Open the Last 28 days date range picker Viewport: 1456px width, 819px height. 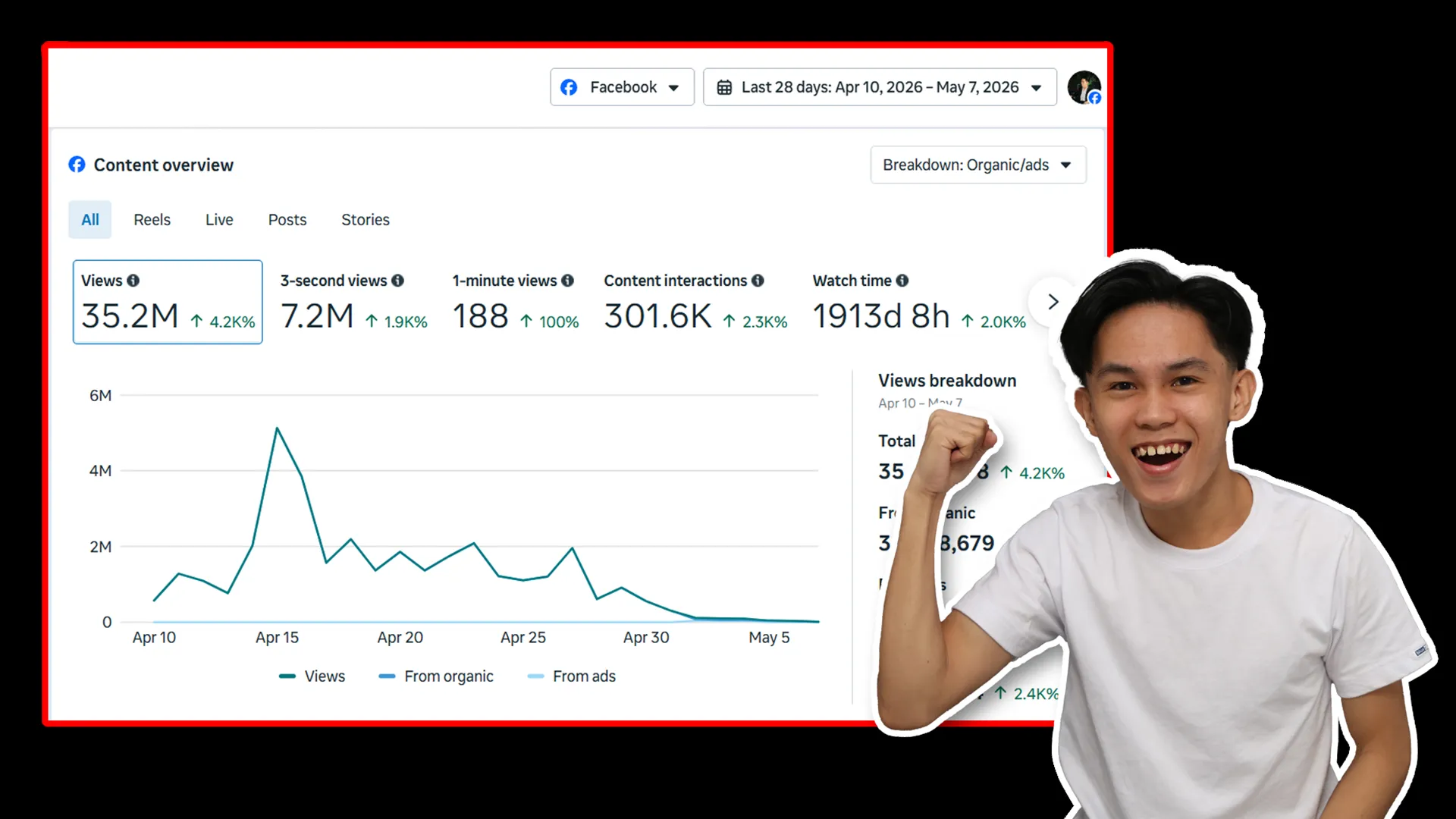880,87
